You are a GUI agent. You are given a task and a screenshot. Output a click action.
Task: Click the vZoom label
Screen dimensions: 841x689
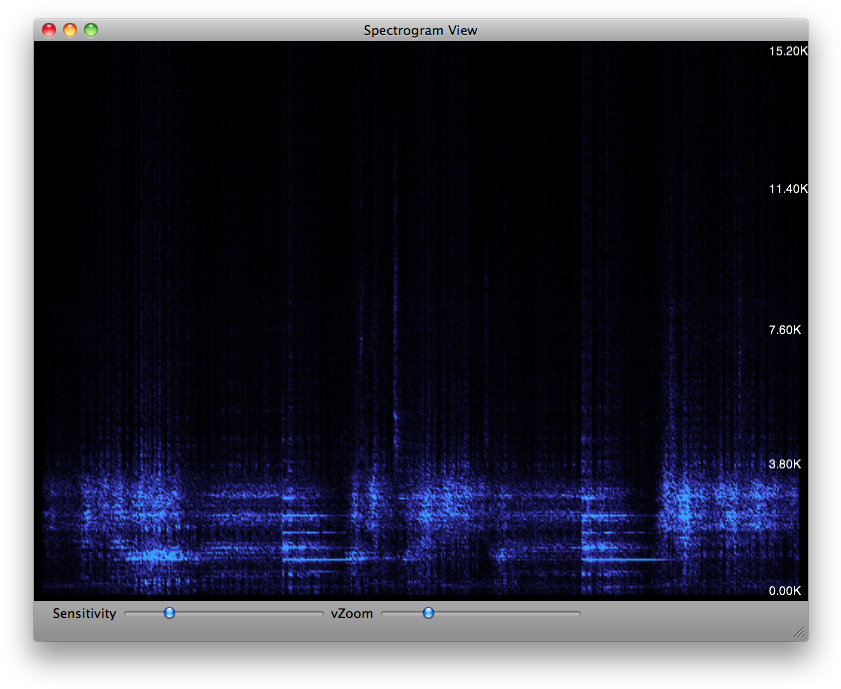pos(352,613)
